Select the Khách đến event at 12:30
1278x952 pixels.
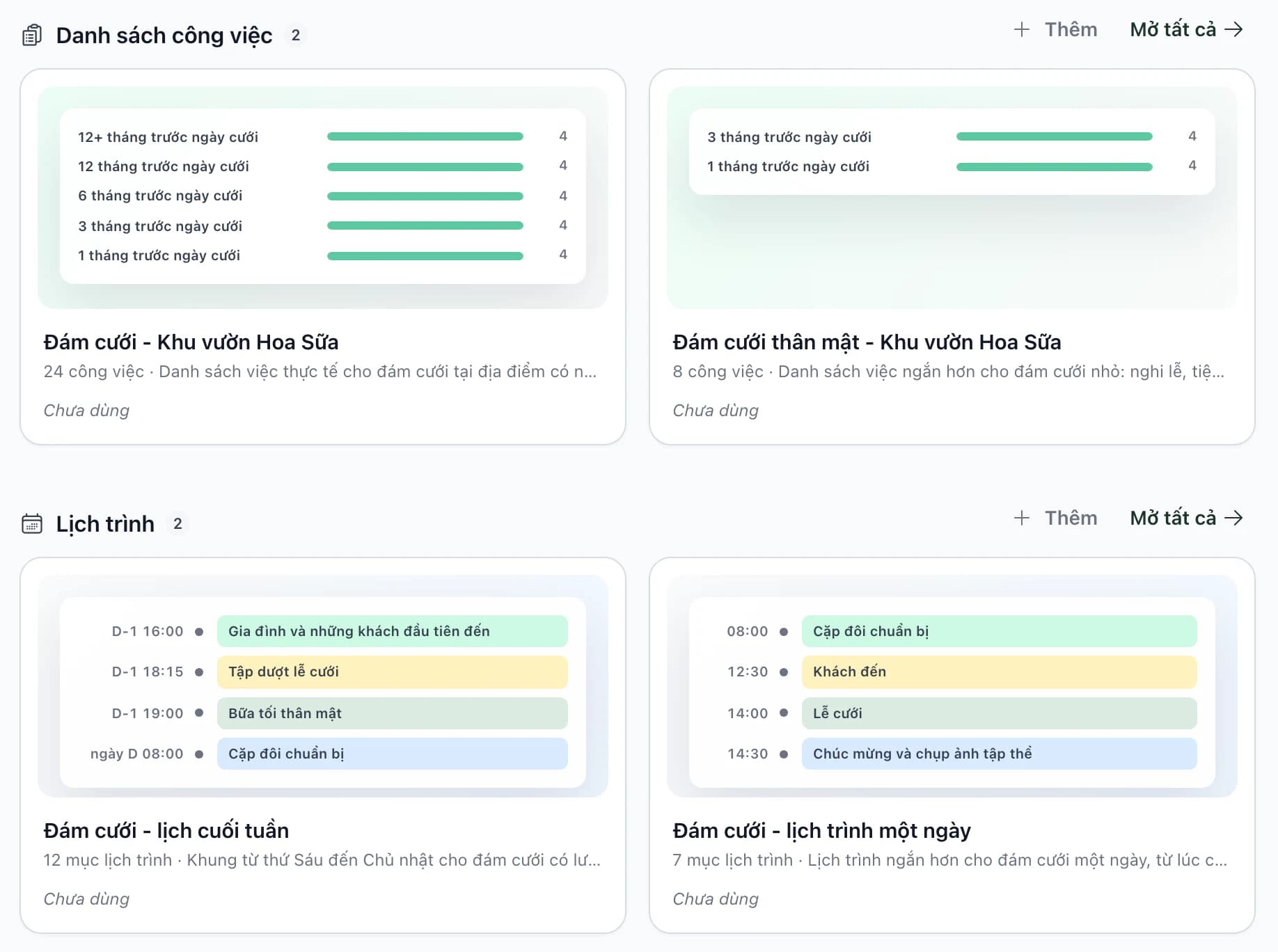(x=1000, y=672)
